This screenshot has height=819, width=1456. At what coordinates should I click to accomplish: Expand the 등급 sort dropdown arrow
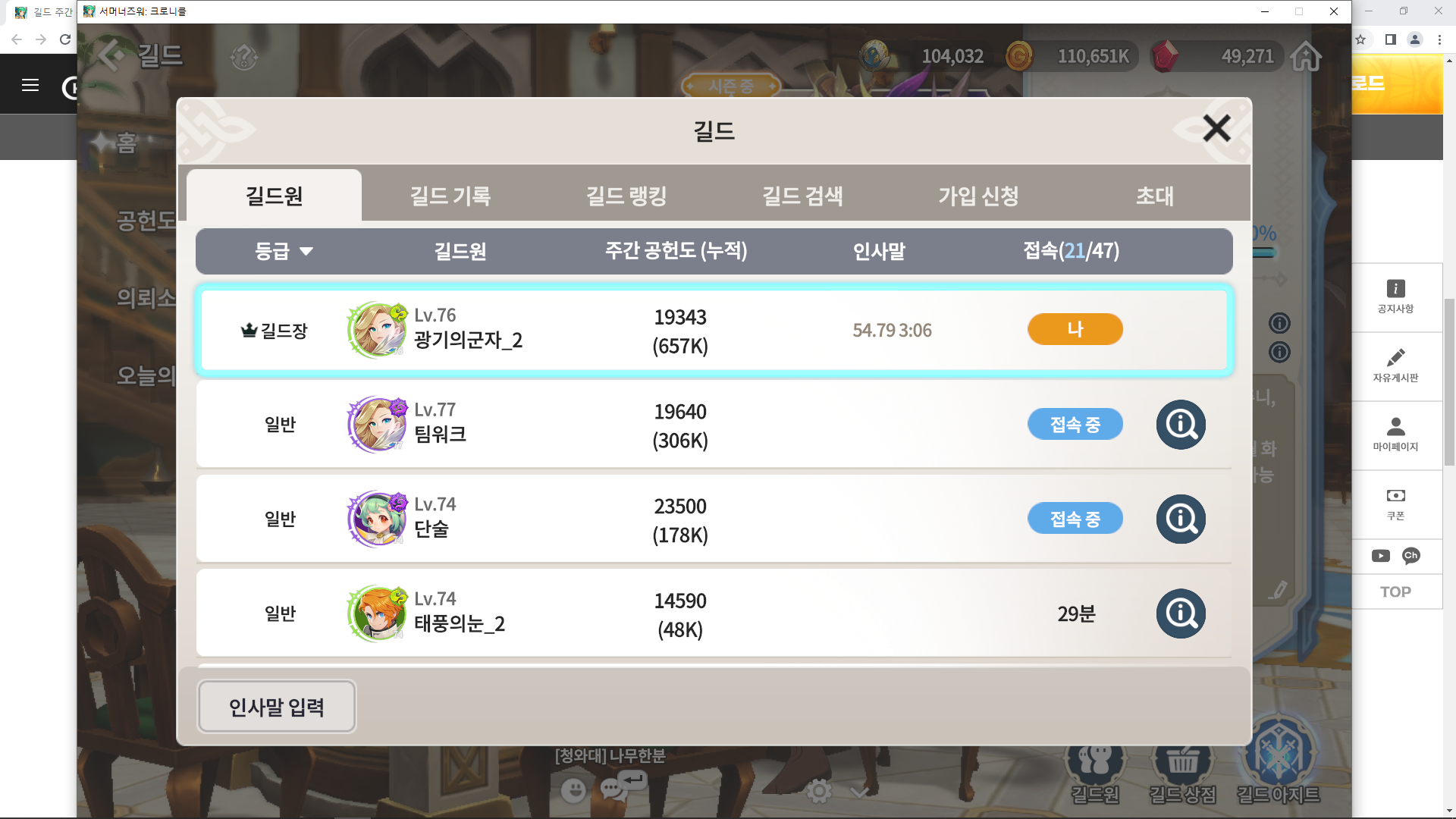coord(306,251)
